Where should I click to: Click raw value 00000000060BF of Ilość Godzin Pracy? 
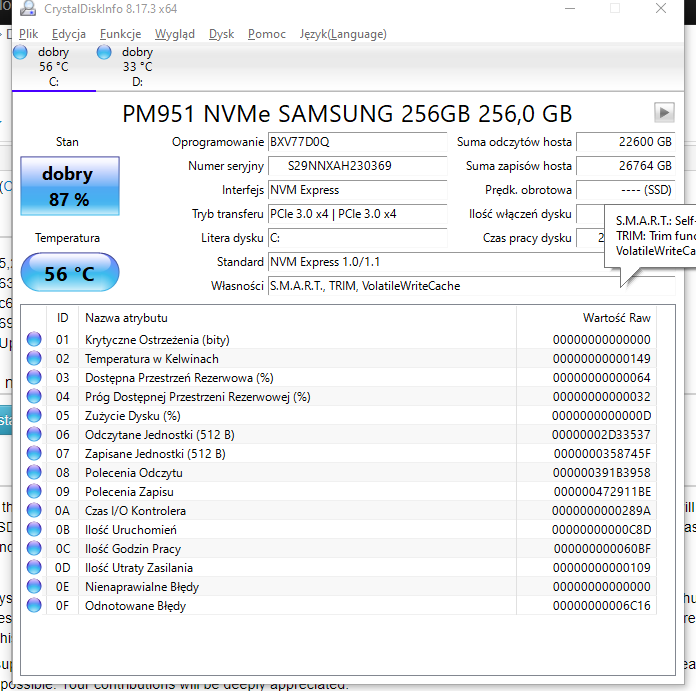click(x=602, y=549)
